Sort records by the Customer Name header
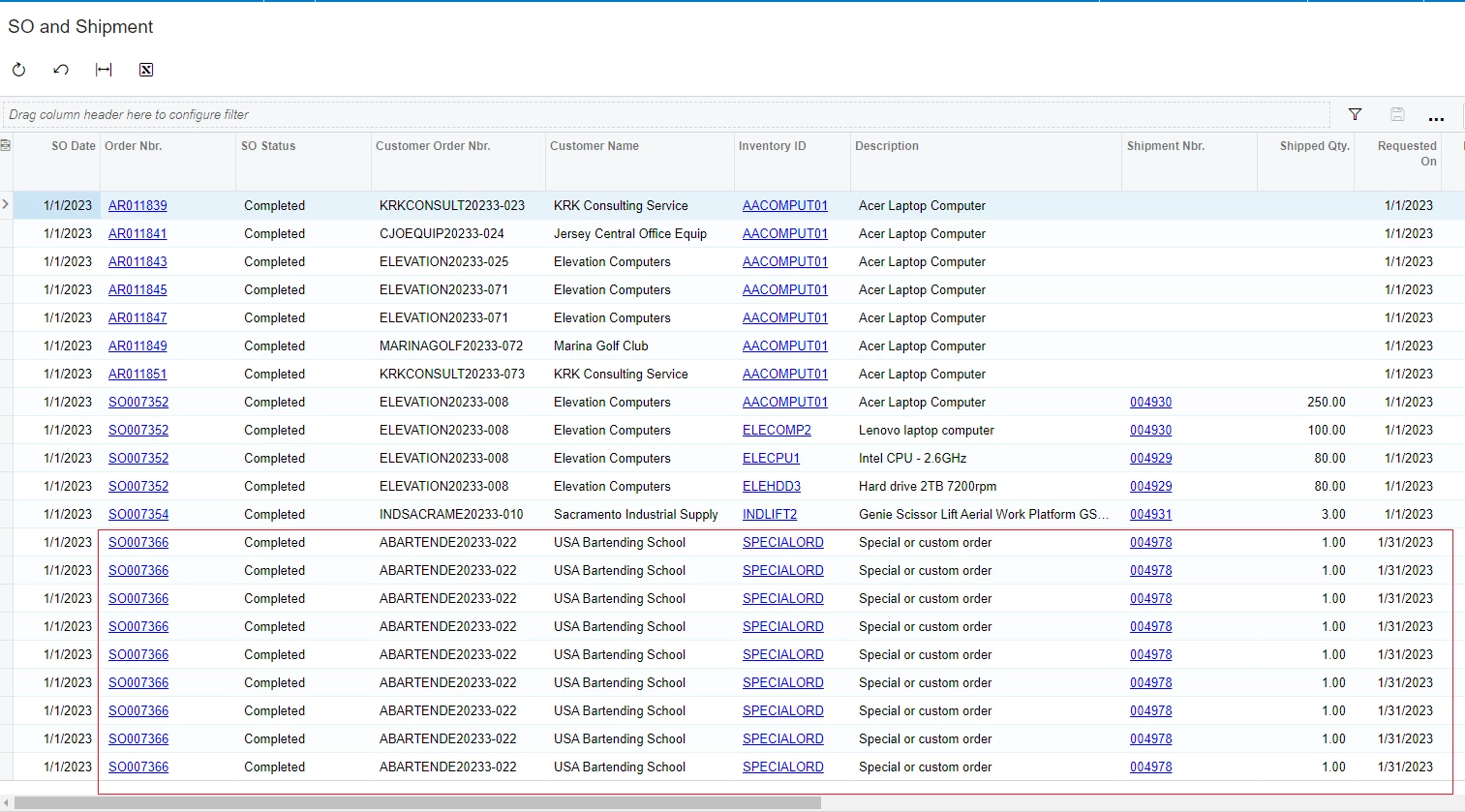 point(594,146)
